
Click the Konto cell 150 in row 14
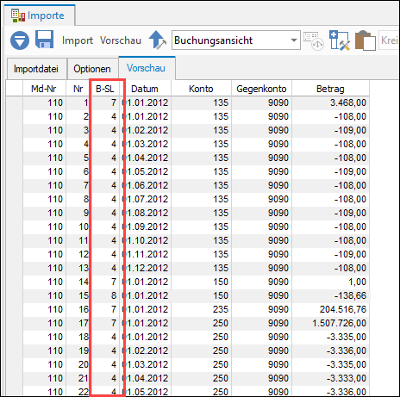(x=201, y=282)
